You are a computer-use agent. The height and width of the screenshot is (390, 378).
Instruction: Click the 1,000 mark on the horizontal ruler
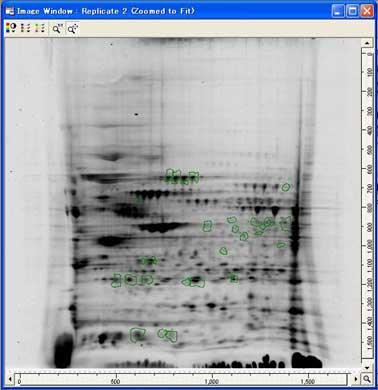(x=211, y=381)
